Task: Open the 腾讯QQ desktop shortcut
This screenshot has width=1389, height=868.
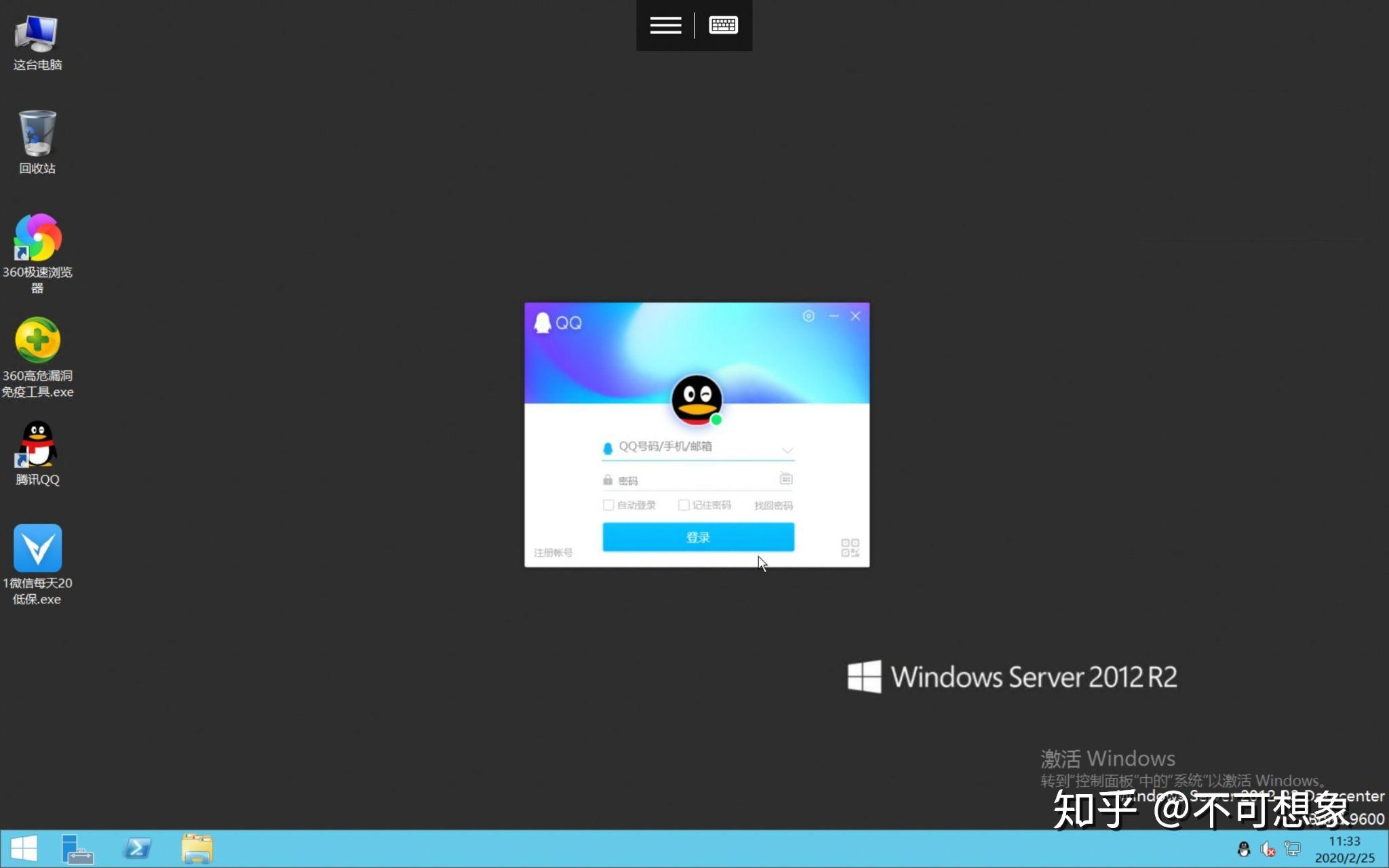Action: [37, 445]
